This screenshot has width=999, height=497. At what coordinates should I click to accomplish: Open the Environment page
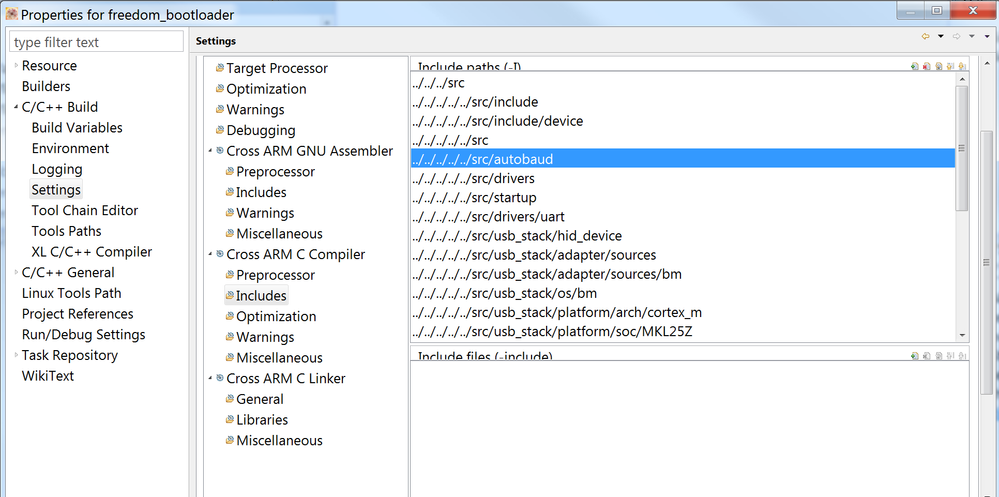[70, 148]
